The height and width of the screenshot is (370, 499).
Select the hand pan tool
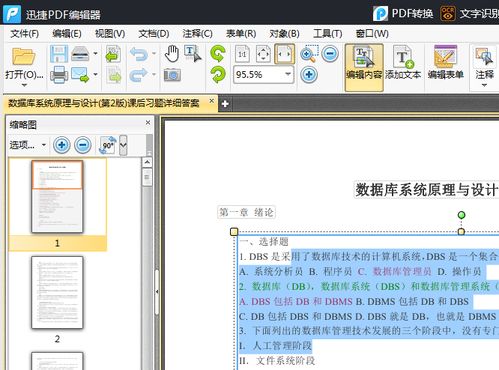pos(172,54)
